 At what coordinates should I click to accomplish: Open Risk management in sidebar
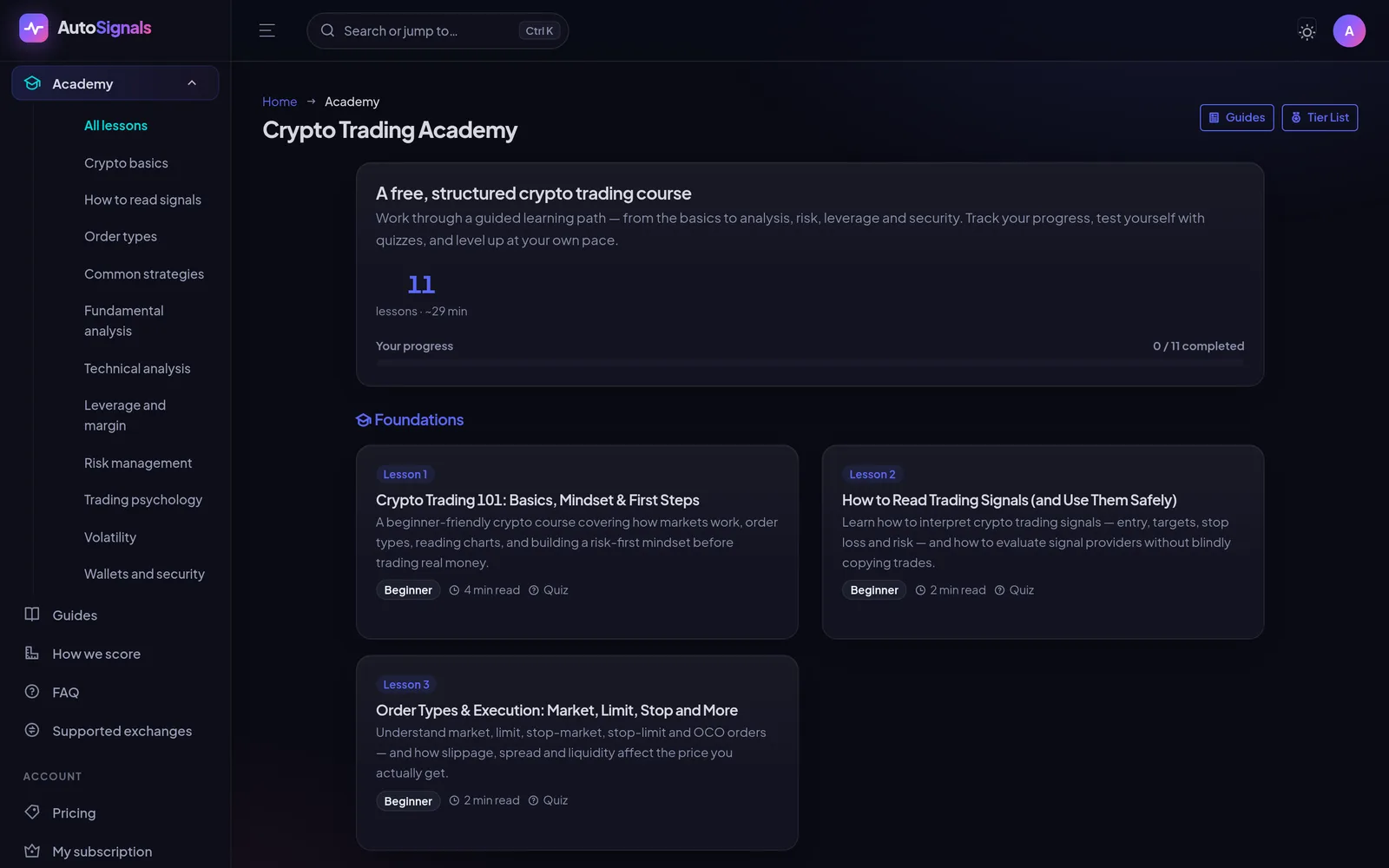coord(138,463)
